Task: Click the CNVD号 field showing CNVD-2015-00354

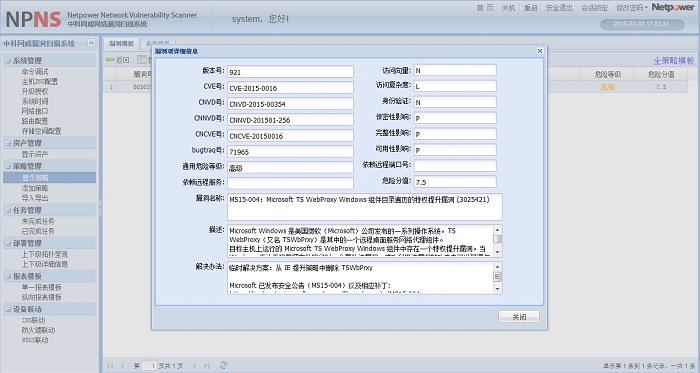Action: tap(290, 104)
